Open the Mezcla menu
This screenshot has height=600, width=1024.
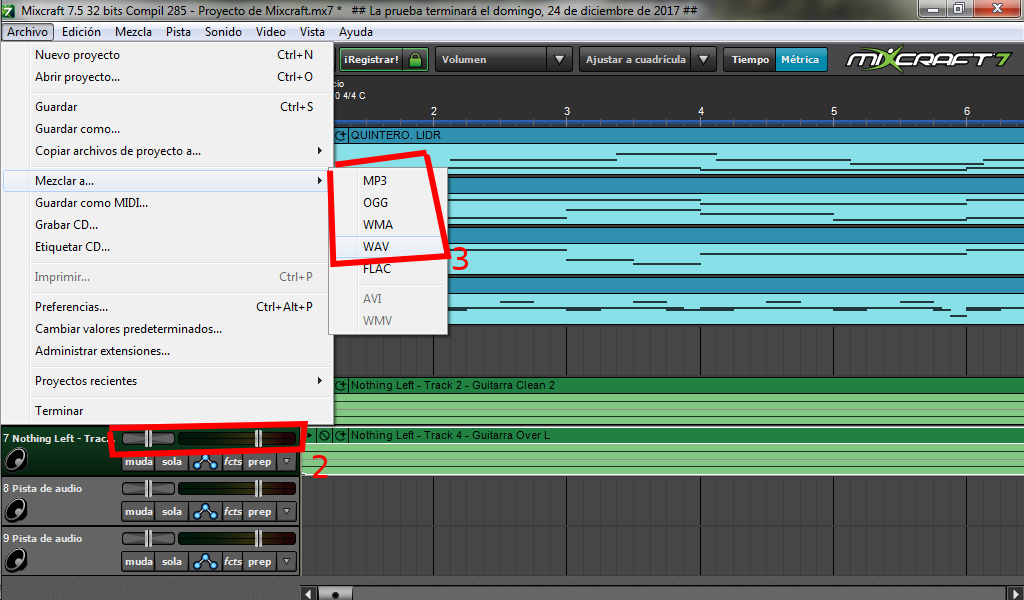[133, 32]
